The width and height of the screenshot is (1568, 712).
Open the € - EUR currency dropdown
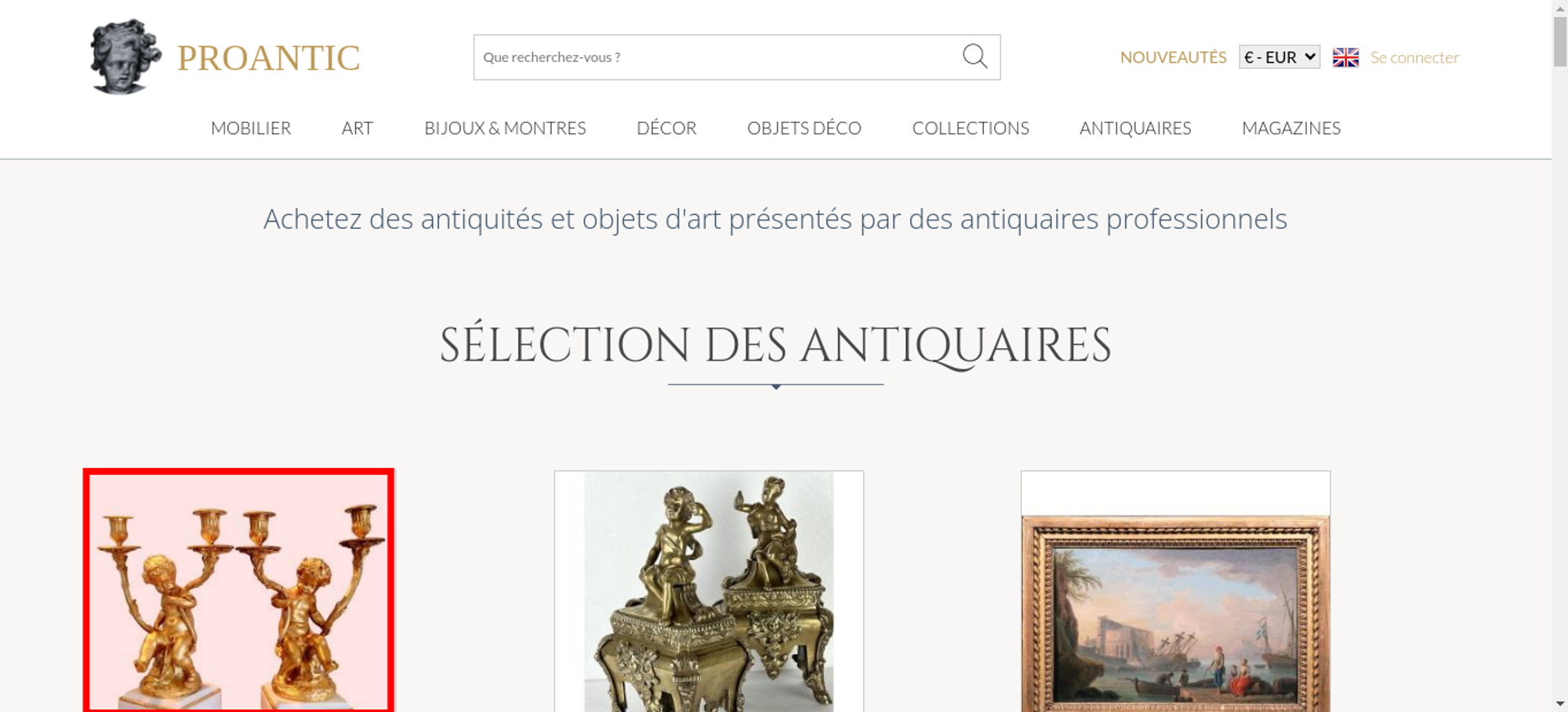pyautogui.click(x=1279, y=57)
